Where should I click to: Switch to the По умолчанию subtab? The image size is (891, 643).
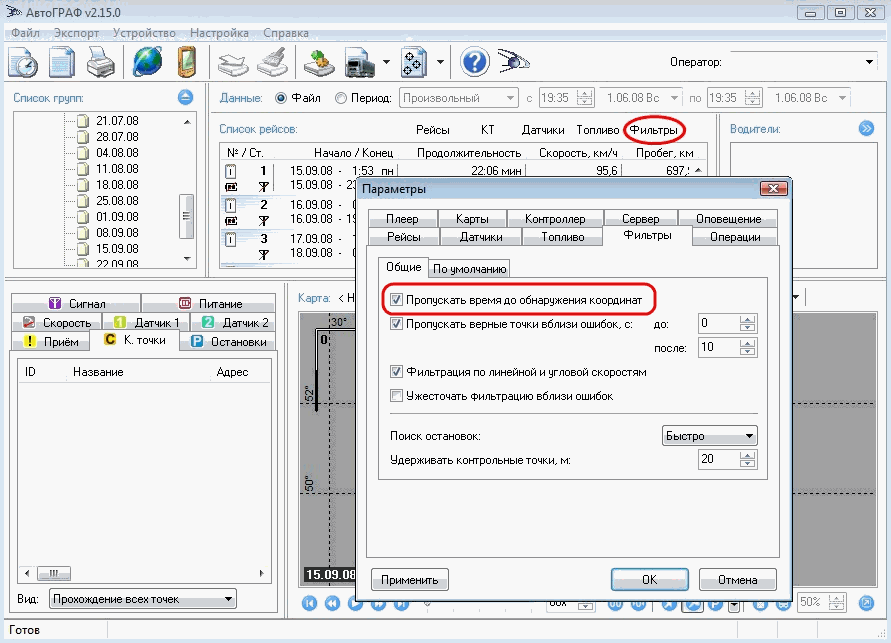click(x=470, y=268)
